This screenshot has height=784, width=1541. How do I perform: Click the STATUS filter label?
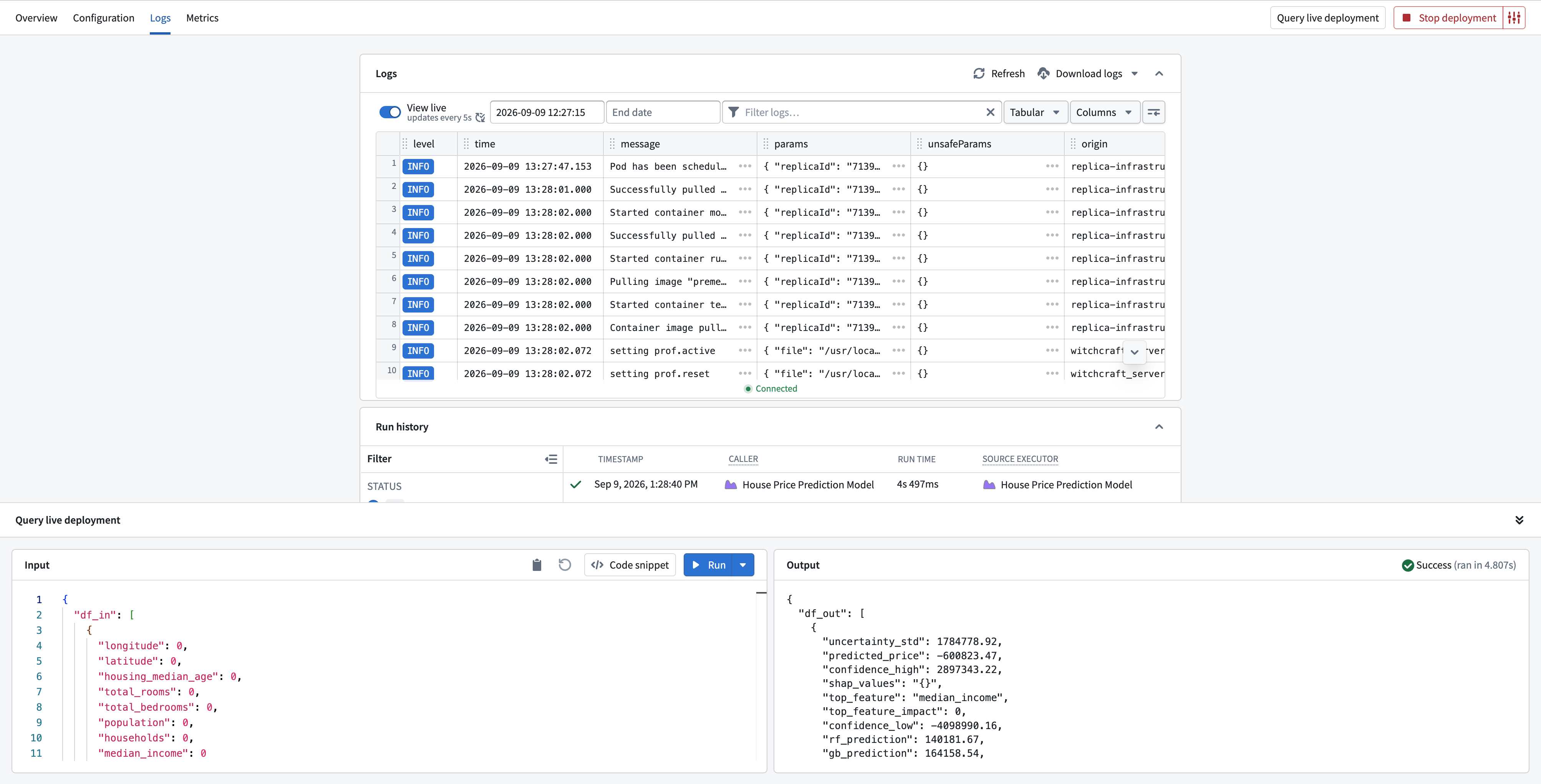click(384, 487)
